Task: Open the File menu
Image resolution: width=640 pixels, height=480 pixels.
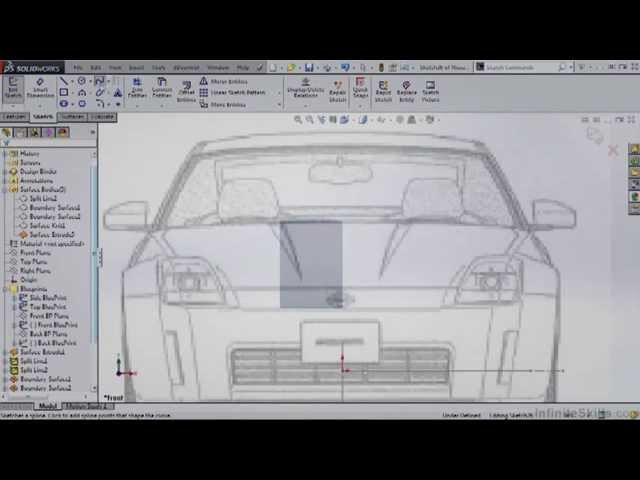Action: pos(78,67)
